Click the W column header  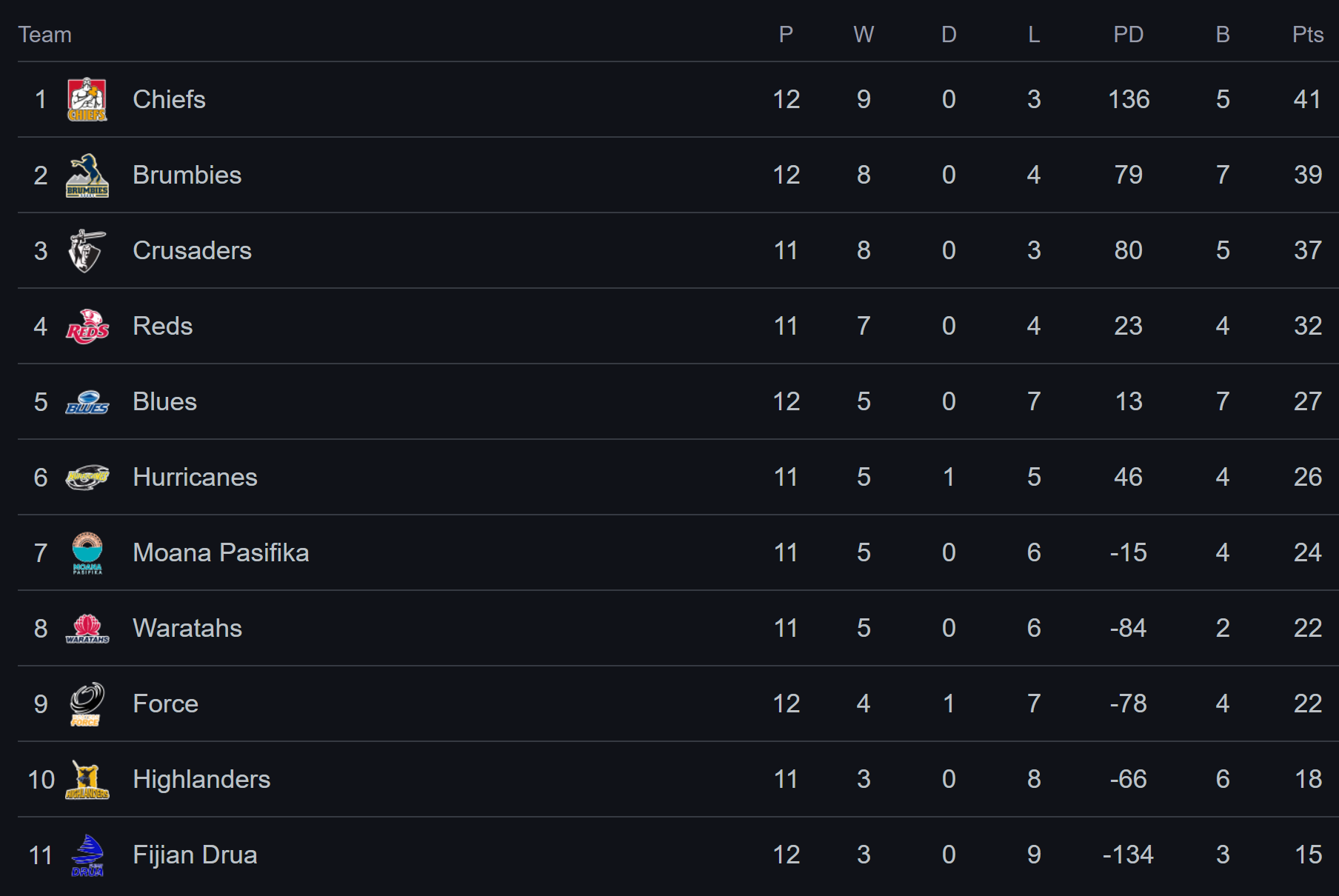point(864,35)
